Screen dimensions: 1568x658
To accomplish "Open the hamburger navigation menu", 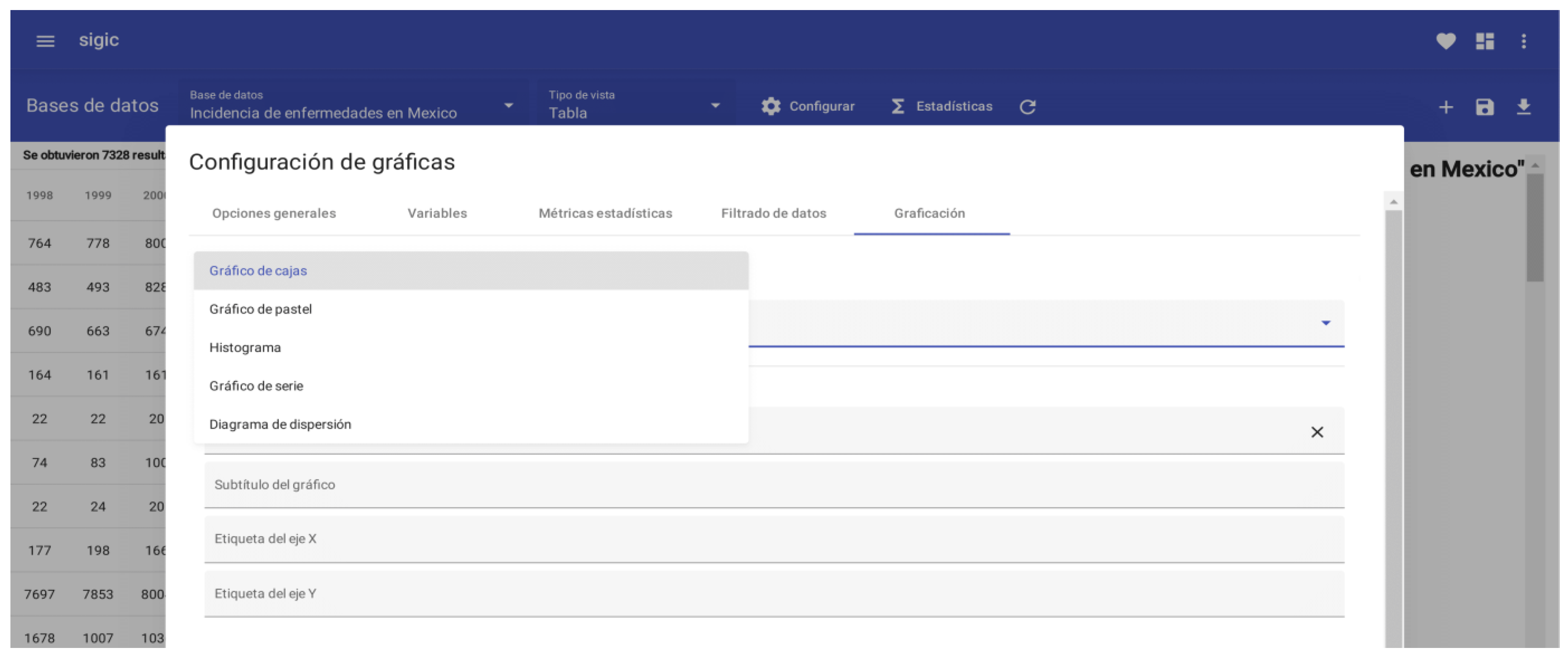I will point(45,41).
